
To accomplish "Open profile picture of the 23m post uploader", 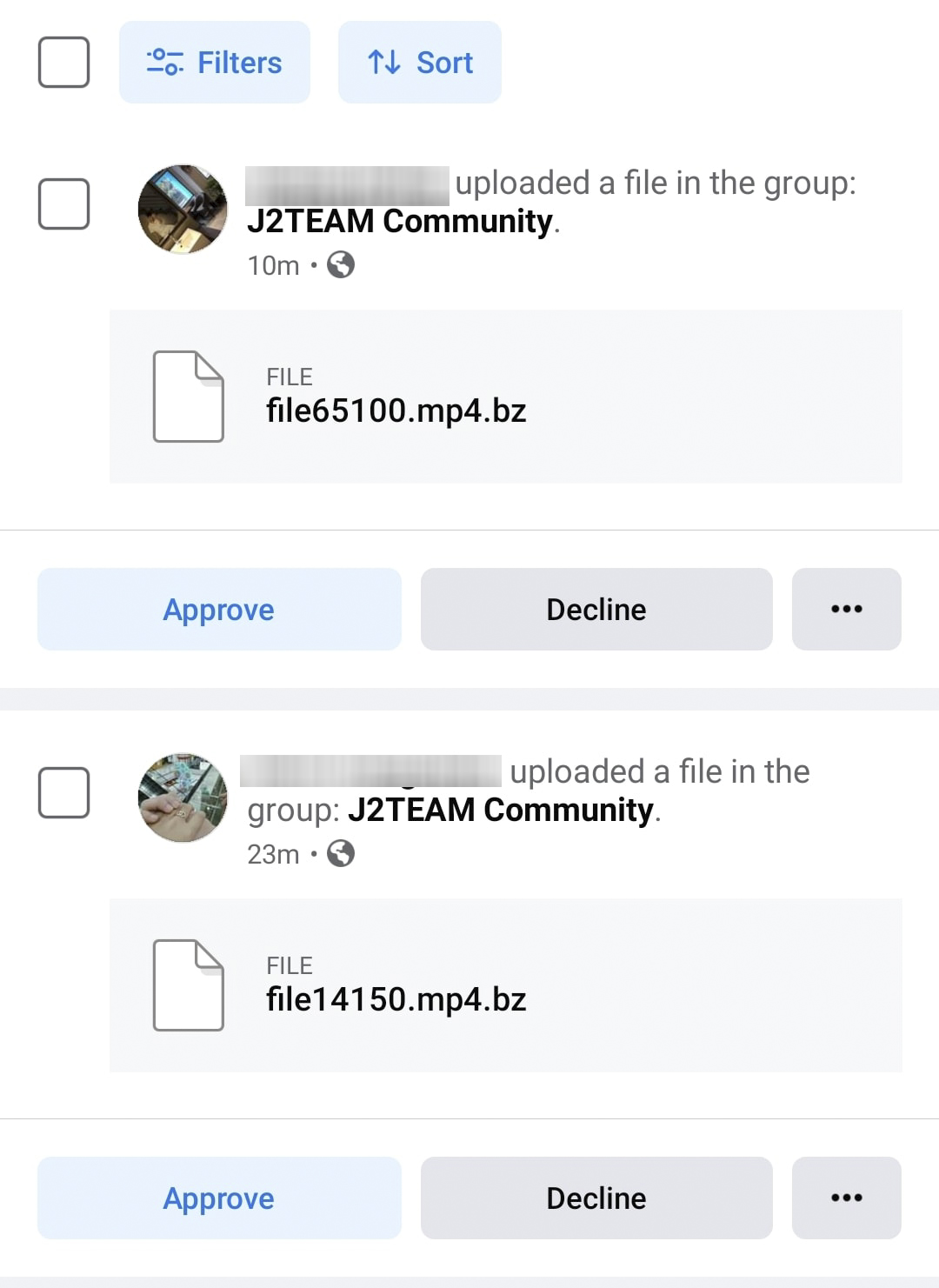I will click(183, 797).
